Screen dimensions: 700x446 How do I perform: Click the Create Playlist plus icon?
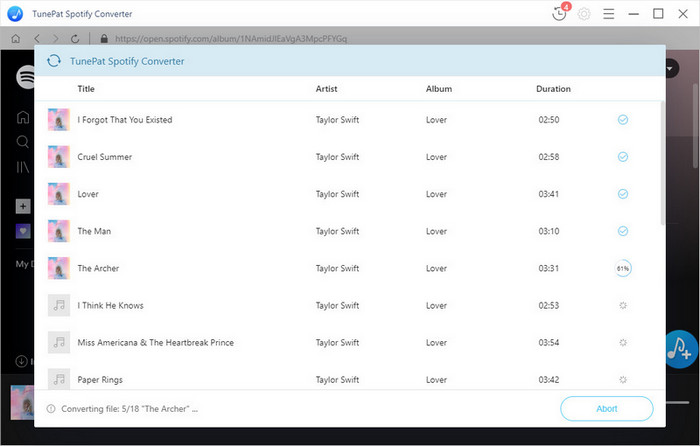23,206
